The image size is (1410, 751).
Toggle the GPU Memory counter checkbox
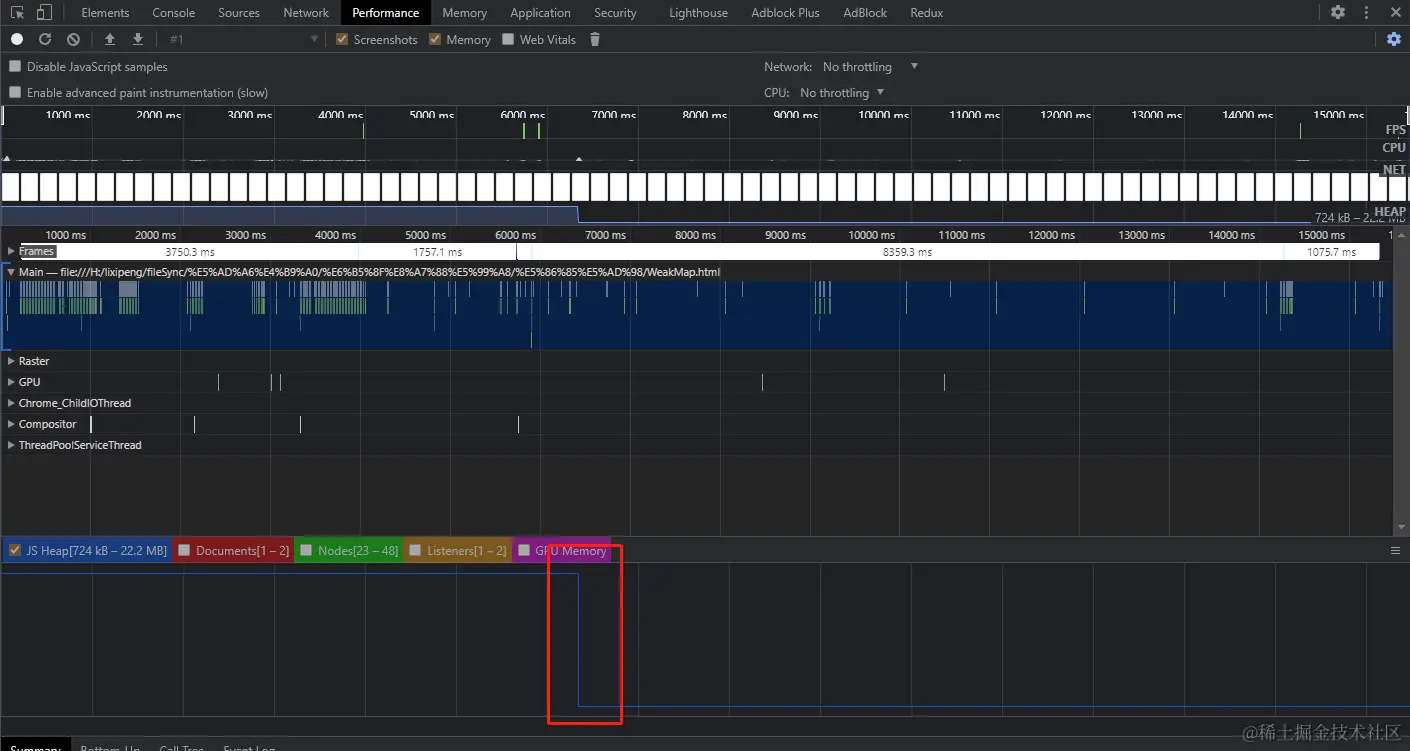[x=524, y=550]
